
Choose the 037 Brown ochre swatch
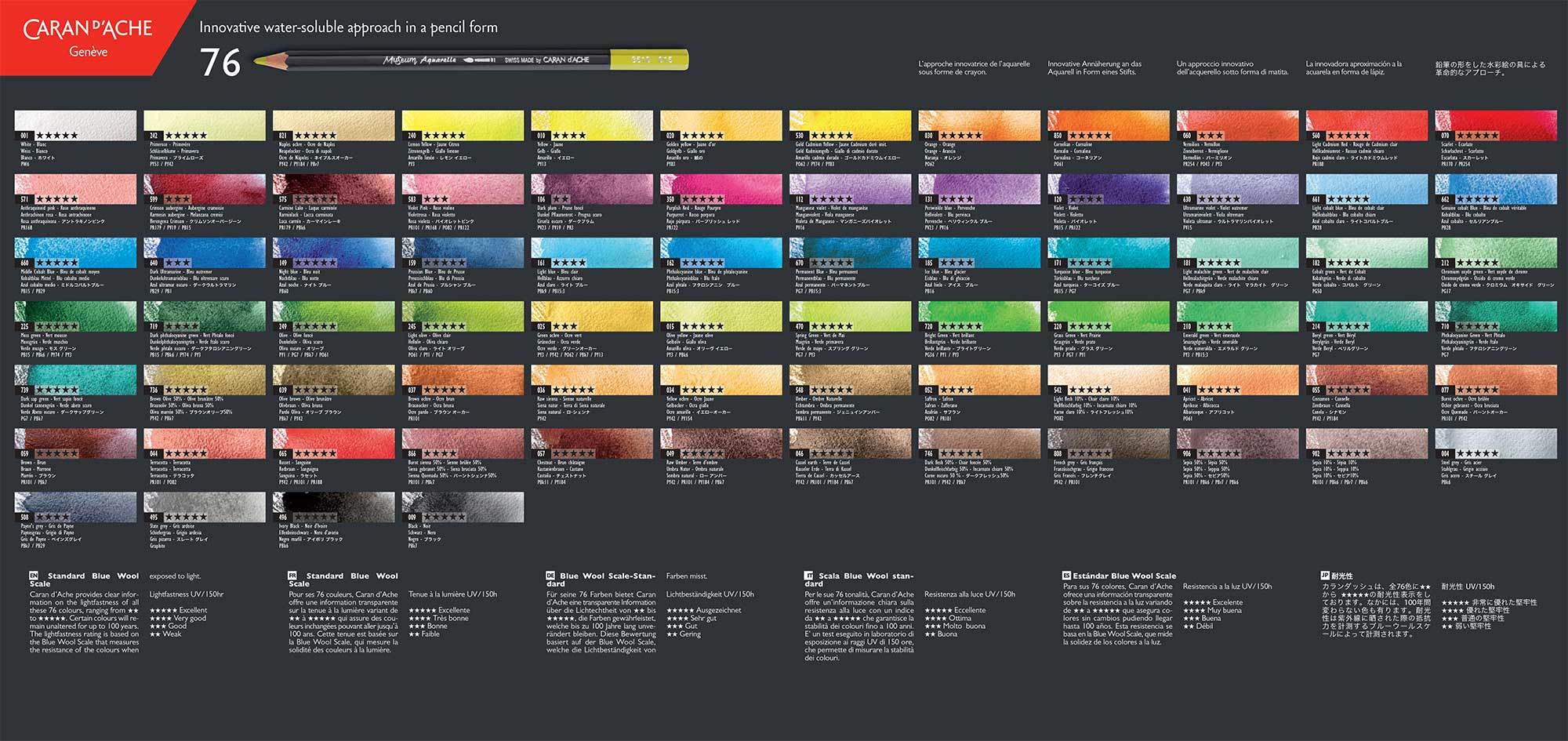(463, 380)
